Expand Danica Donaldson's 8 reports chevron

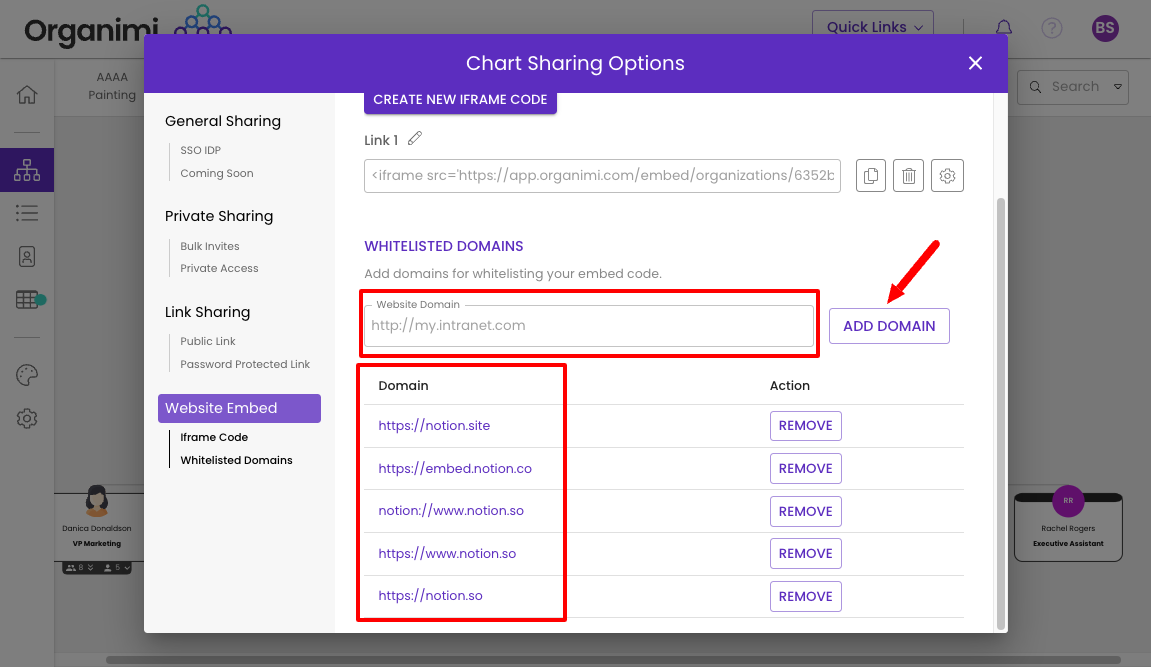point(90,567)
